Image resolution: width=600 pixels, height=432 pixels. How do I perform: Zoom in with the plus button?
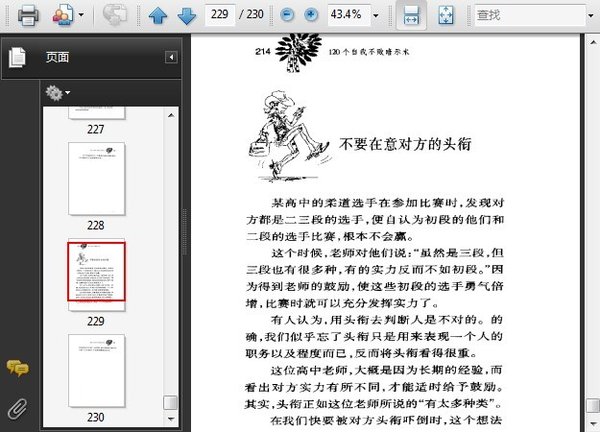pyautogui.click(x=311, y=15)
